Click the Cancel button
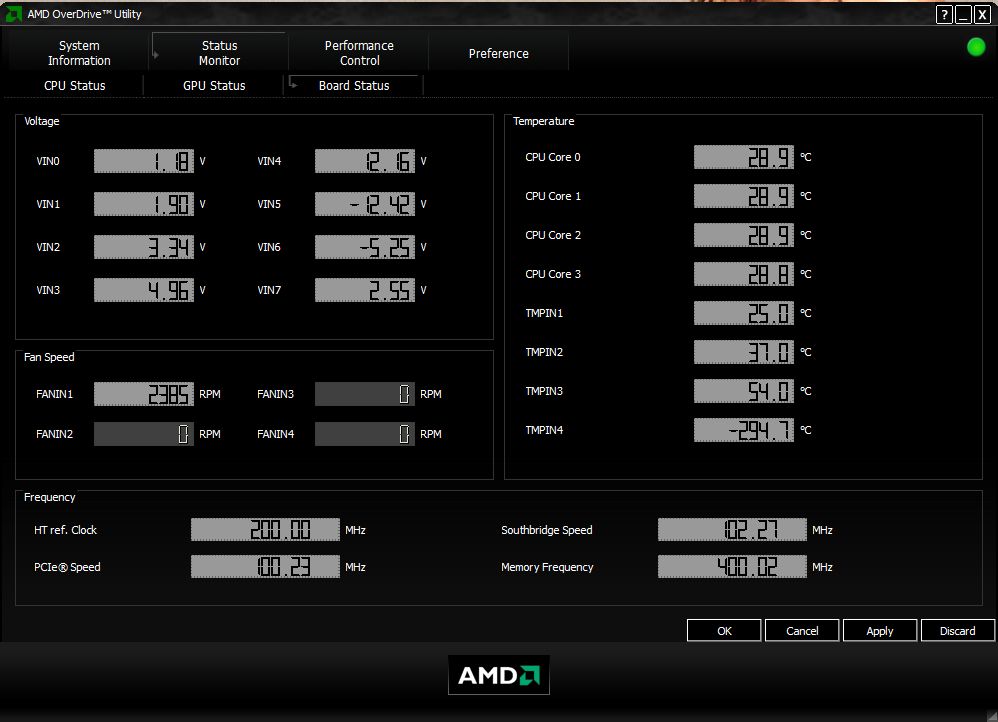The image size is (998, 722). pos(802,630)
